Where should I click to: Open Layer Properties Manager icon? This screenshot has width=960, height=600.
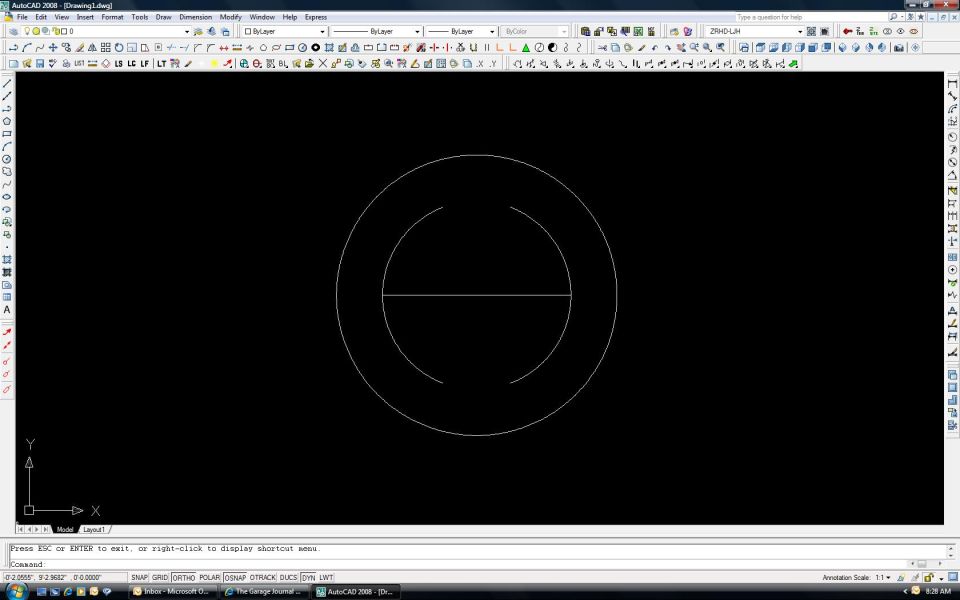[13, 31]
